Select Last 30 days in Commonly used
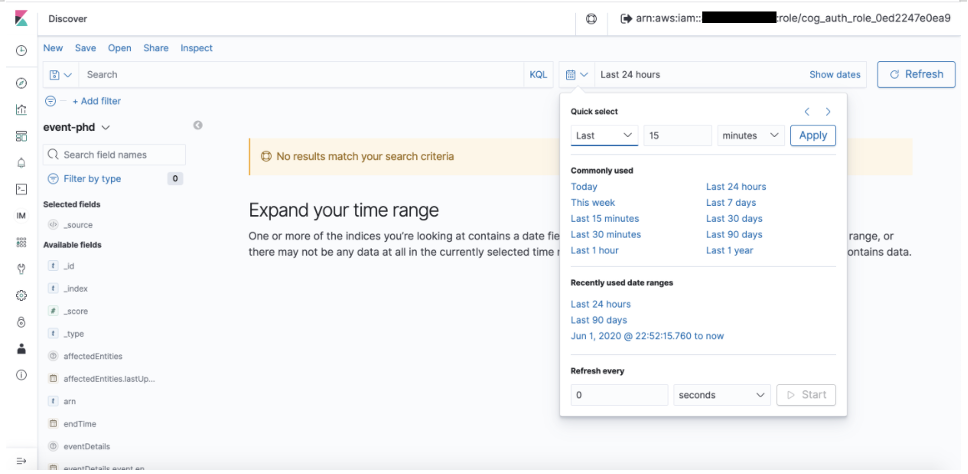The width and height of the screenshot is (968, 474). tap(734, 218)
